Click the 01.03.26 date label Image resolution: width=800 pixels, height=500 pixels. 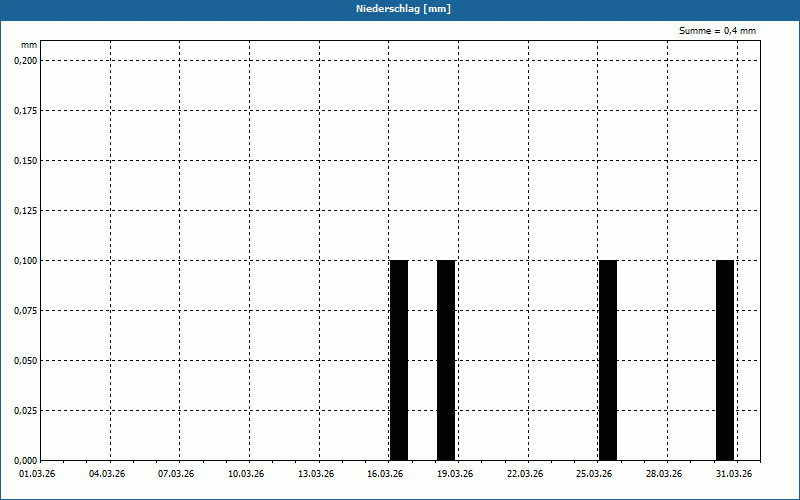tap(37, 473)
